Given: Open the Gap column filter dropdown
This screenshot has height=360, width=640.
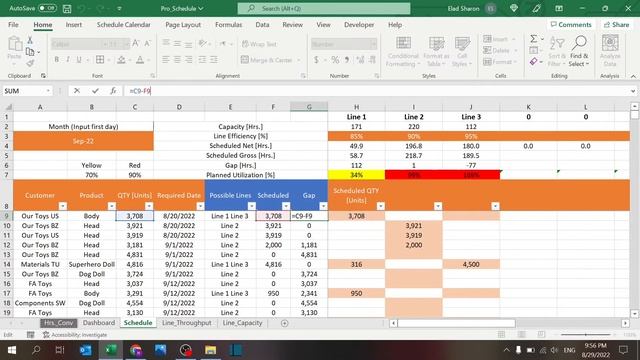Looking at the screenshot, I should [x=323, y=206].
